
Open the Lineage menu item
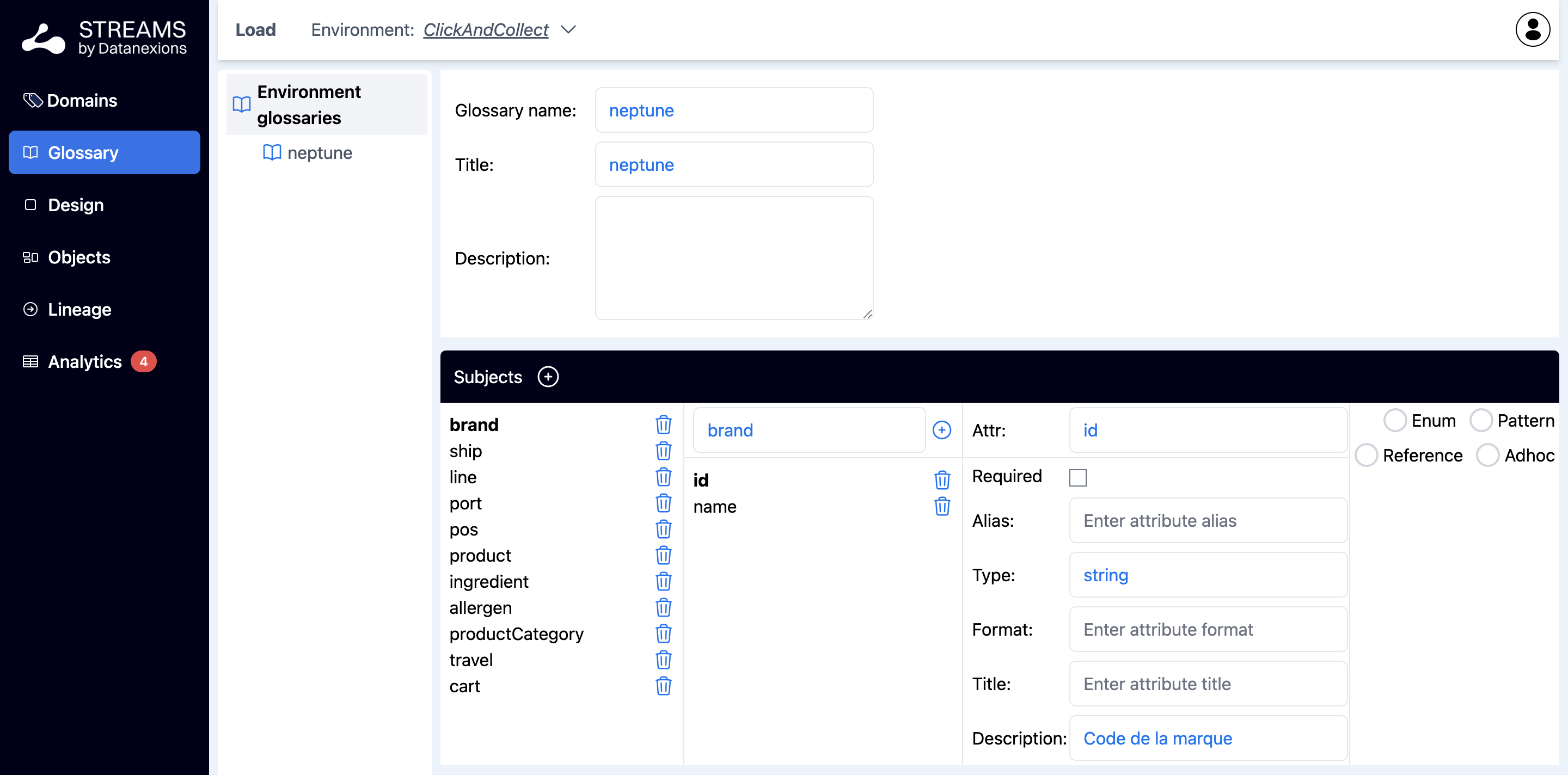point(79,310)
